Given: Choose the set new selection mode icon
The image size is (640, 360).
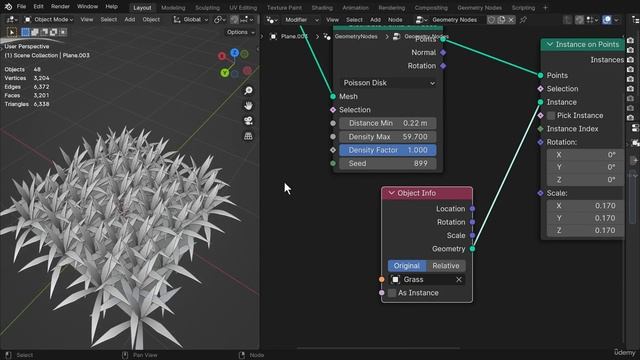Looking at the screenshot, I should pyautogui.click(x=25, y=32).
